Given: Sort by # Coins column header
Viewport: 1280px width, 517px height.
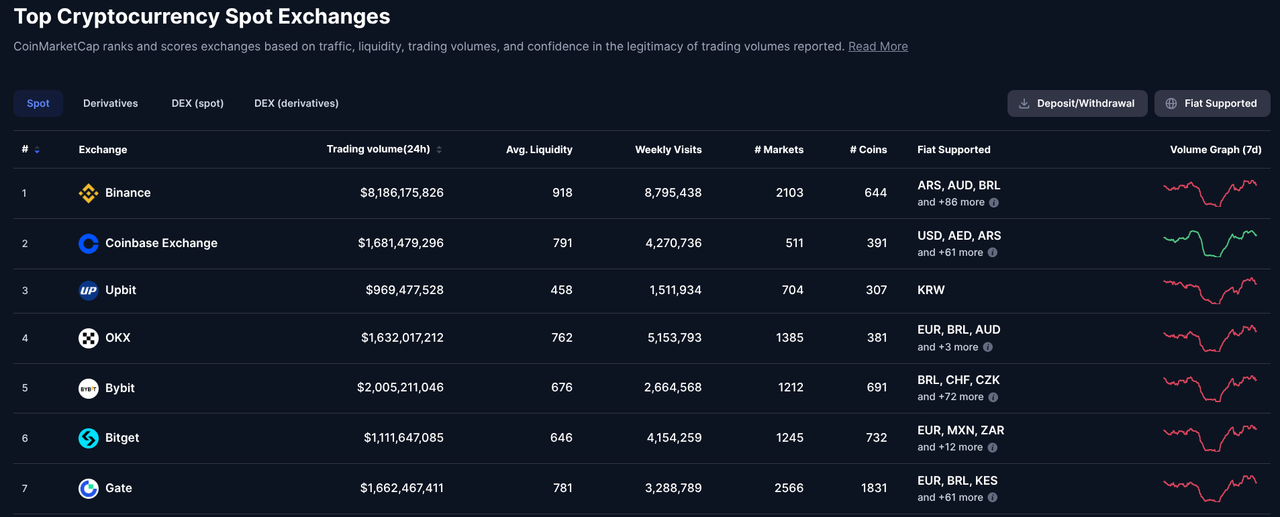Looking at the screenshot, I should pyautogui.click(x=868, y=150).
